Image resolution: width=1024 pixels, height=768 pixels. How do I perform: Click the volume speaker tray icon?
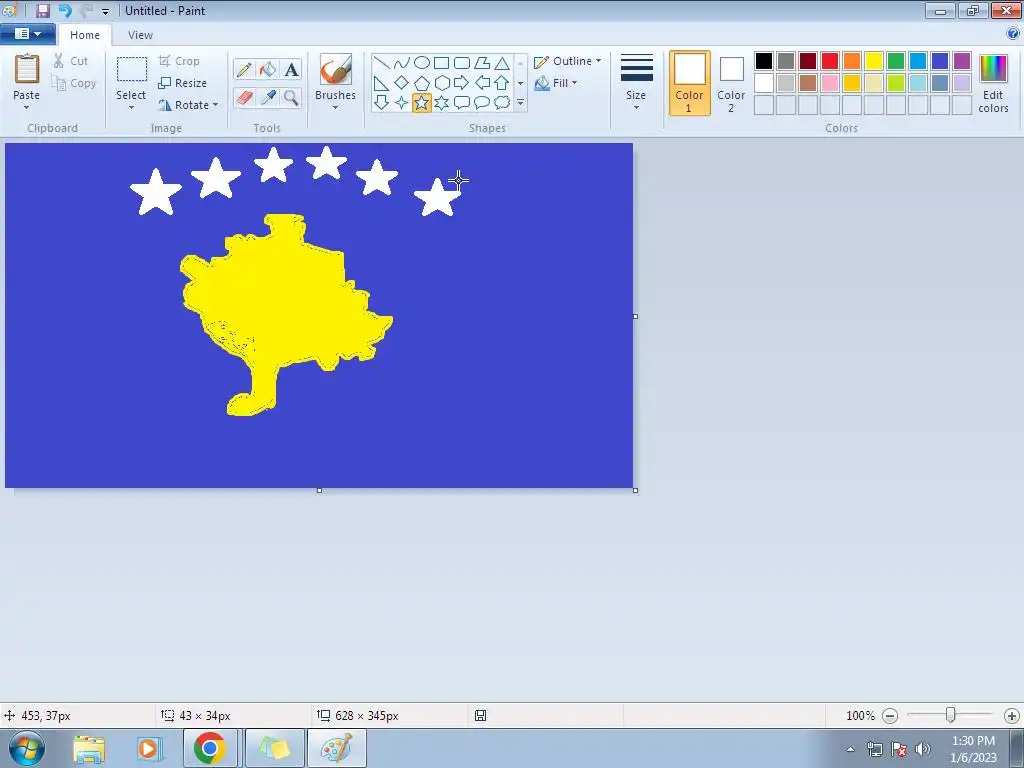click(x=923, y=749)
